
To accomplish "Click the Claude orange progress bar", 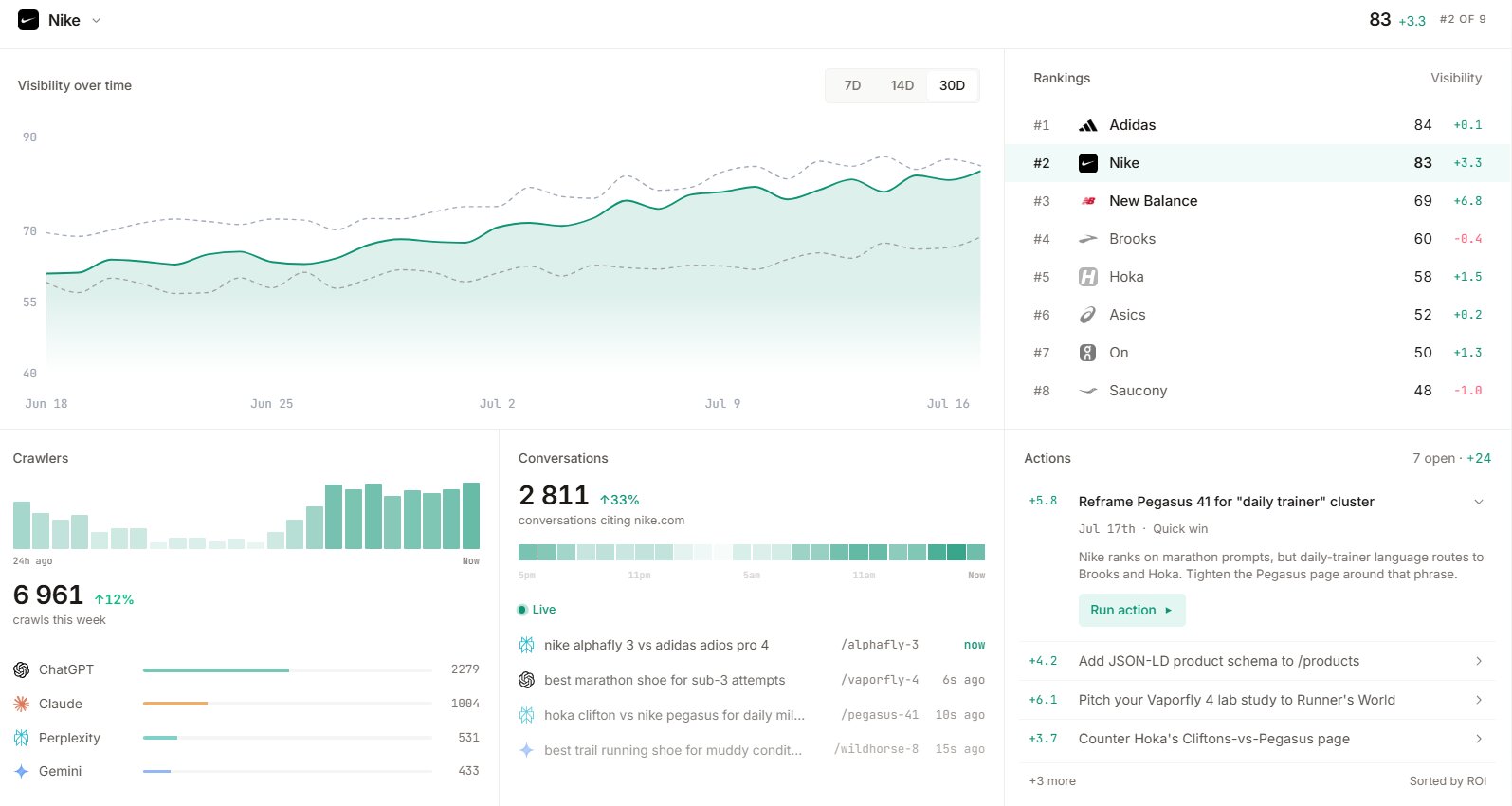I will pyautogui.click(x=175, y=704).
